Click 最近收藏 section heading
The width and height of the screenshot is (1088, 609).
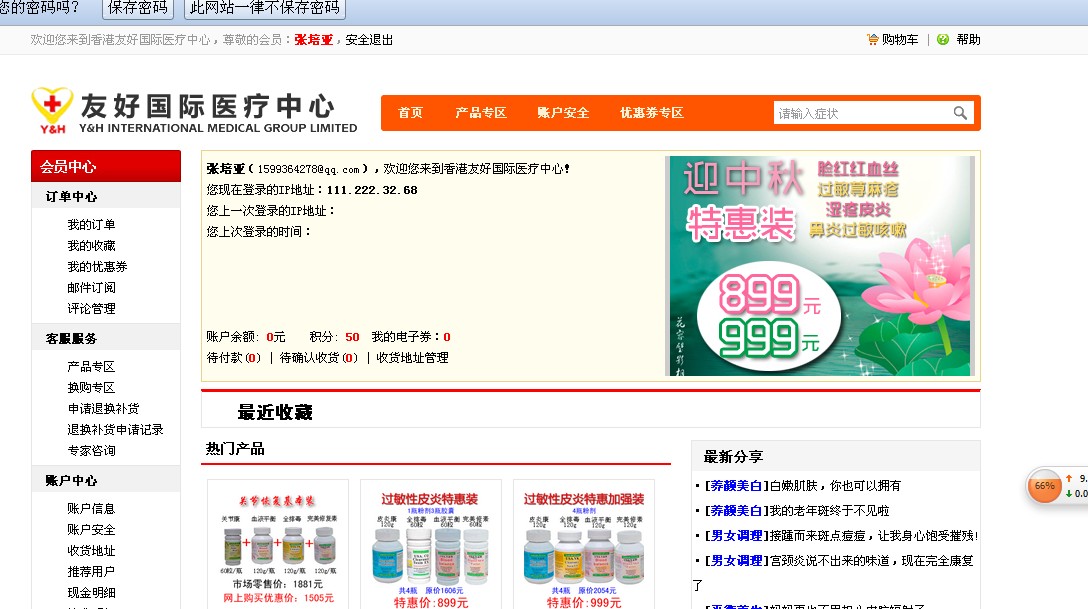(275, 412)
